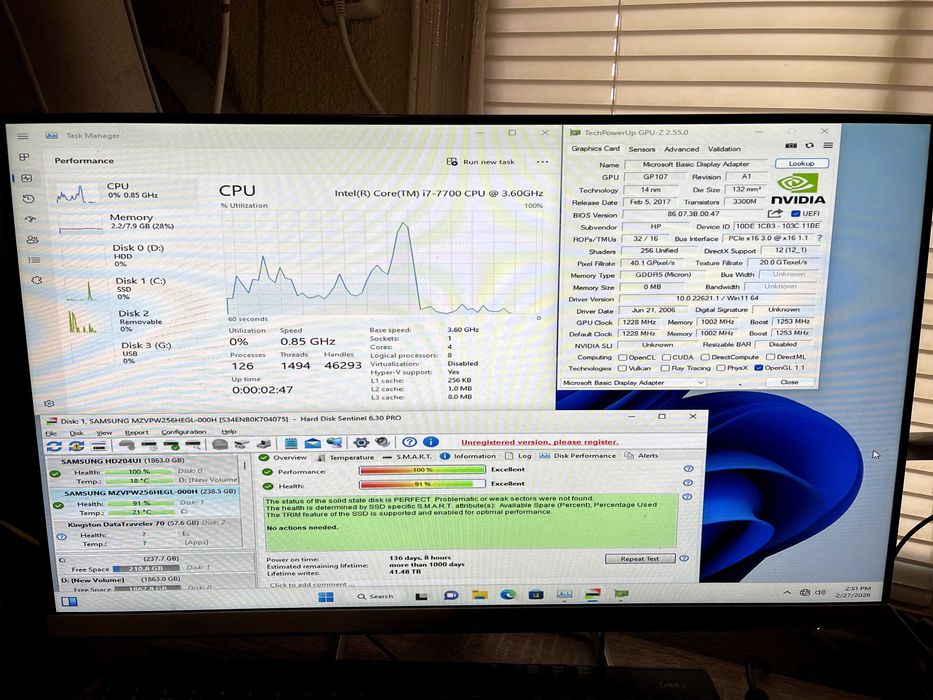Toggle PhysX checkbox in GPU-Z
The width and height of the screenshot is (933, 700).
point(721,368)
